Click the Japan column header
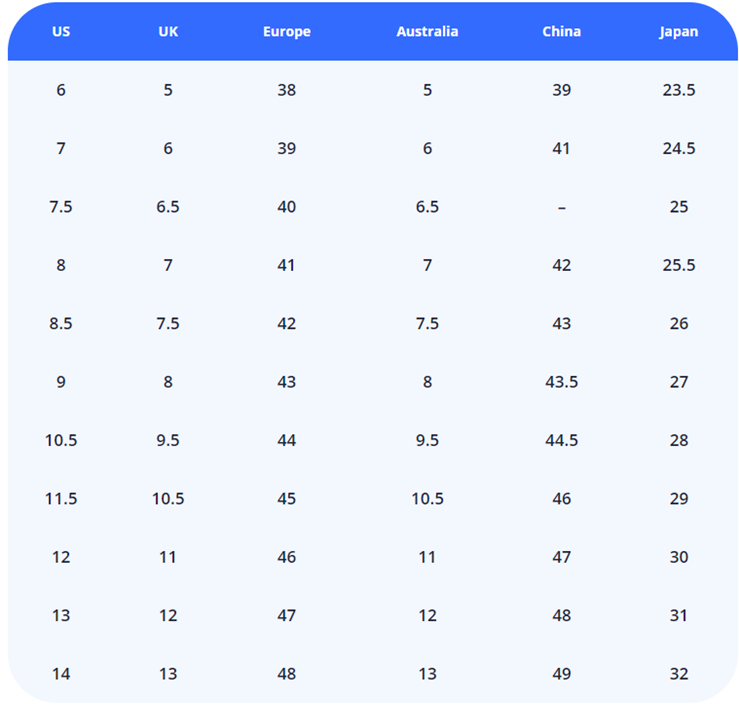739x707 pixels. click(679, 31)
